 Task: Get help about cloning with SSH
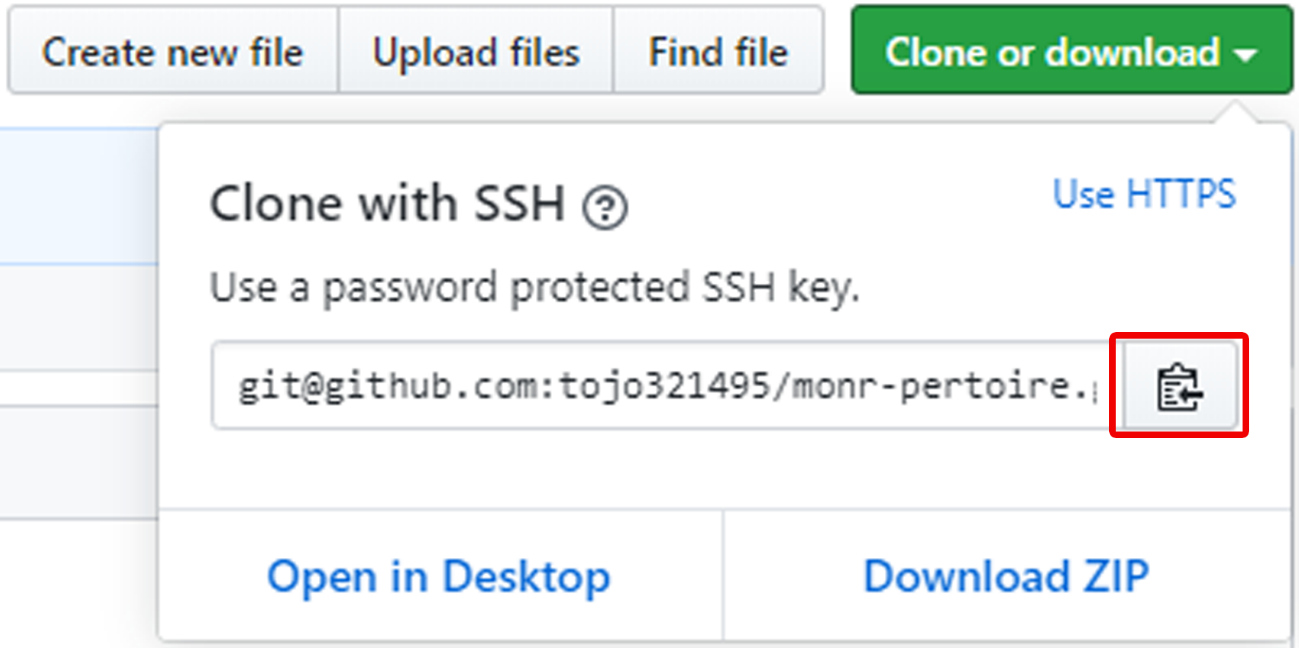606,208
